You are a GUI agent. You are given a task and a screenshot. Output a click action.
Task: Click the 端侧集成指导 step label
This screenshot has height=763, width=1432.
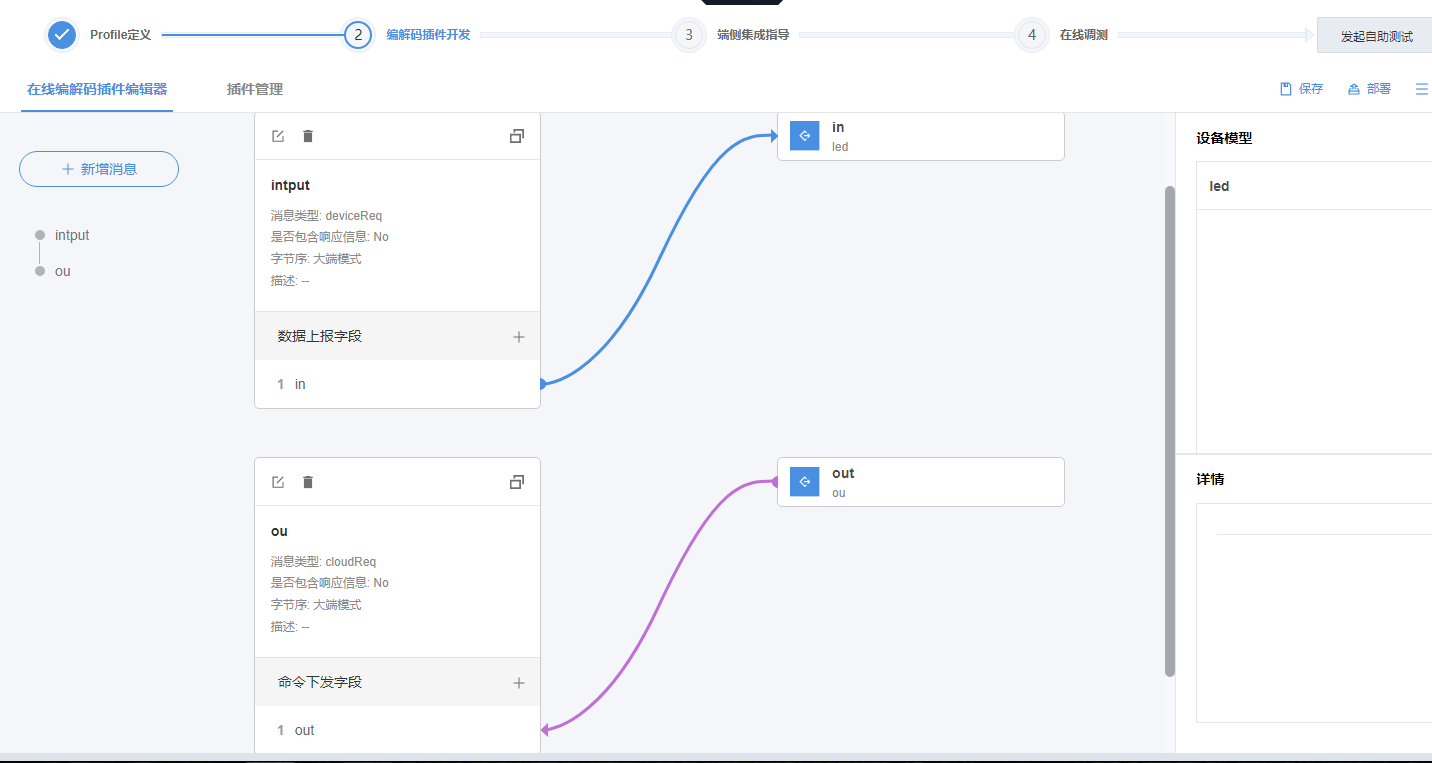click(x=753, y=35)
